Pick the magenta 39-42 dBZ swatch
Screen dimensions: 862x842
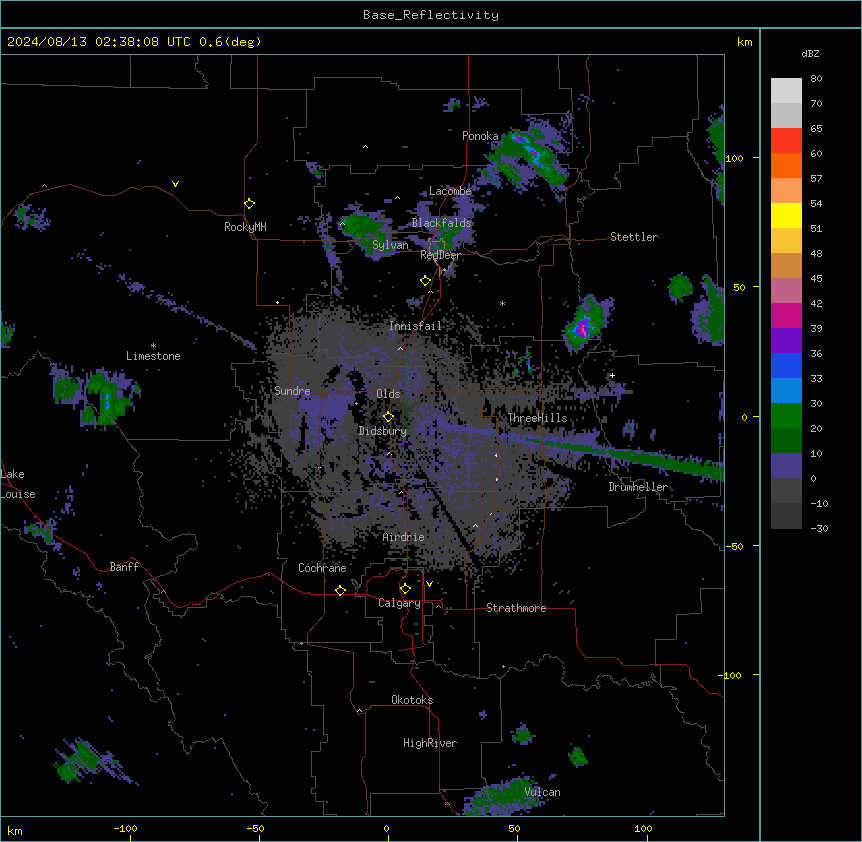click(x=786, y=315)
